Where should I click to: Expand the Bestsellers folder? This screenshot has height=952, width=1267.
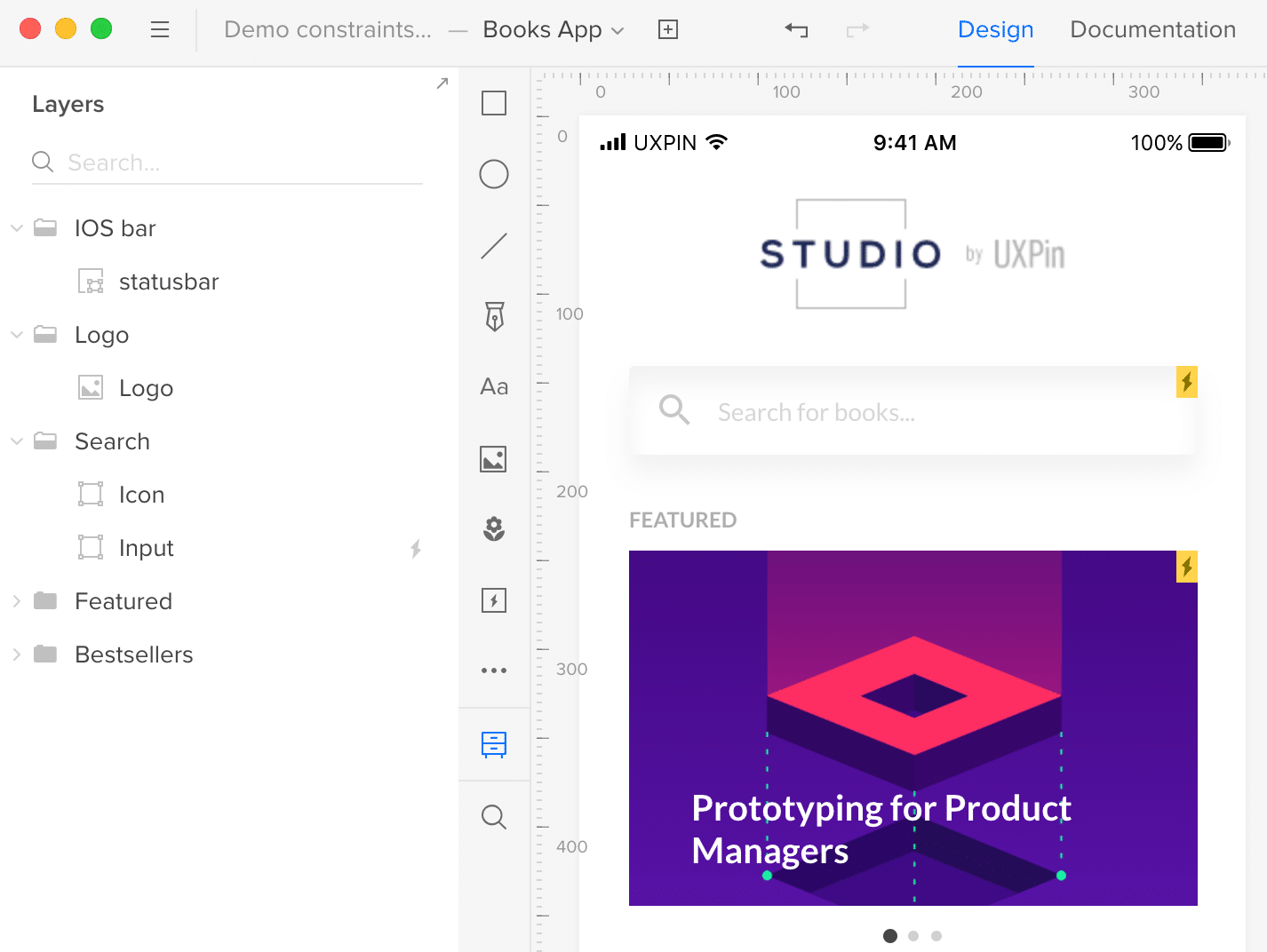tap(16, 654)
